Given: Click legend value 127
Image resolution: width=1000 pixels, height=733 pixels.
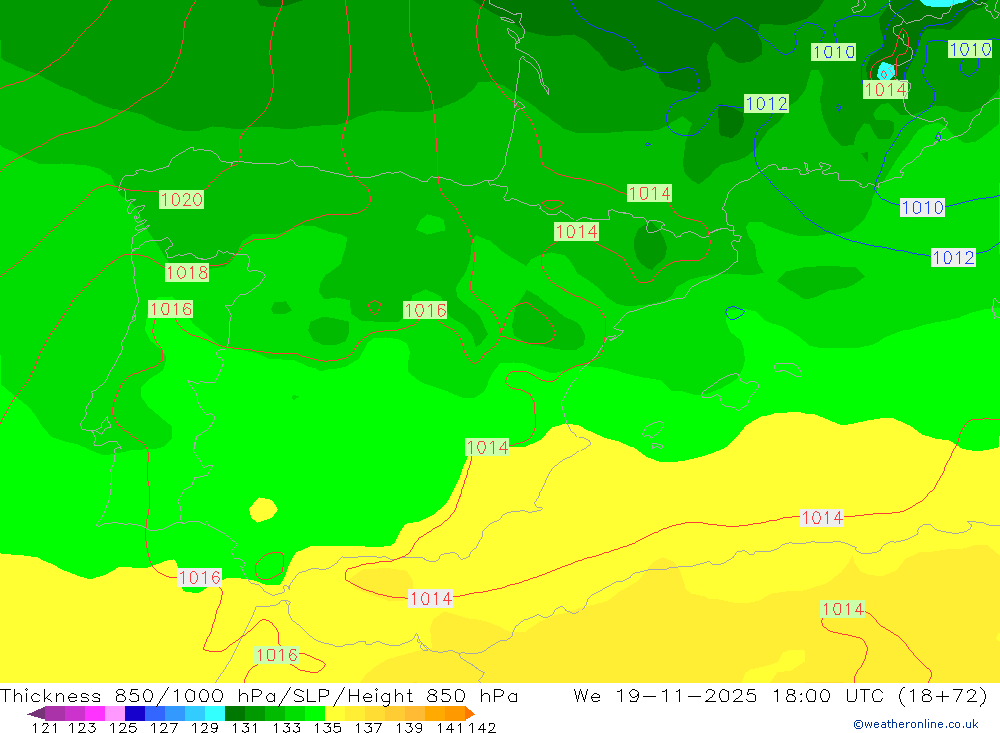Looking at the screenshot, I should click(163, 727).
